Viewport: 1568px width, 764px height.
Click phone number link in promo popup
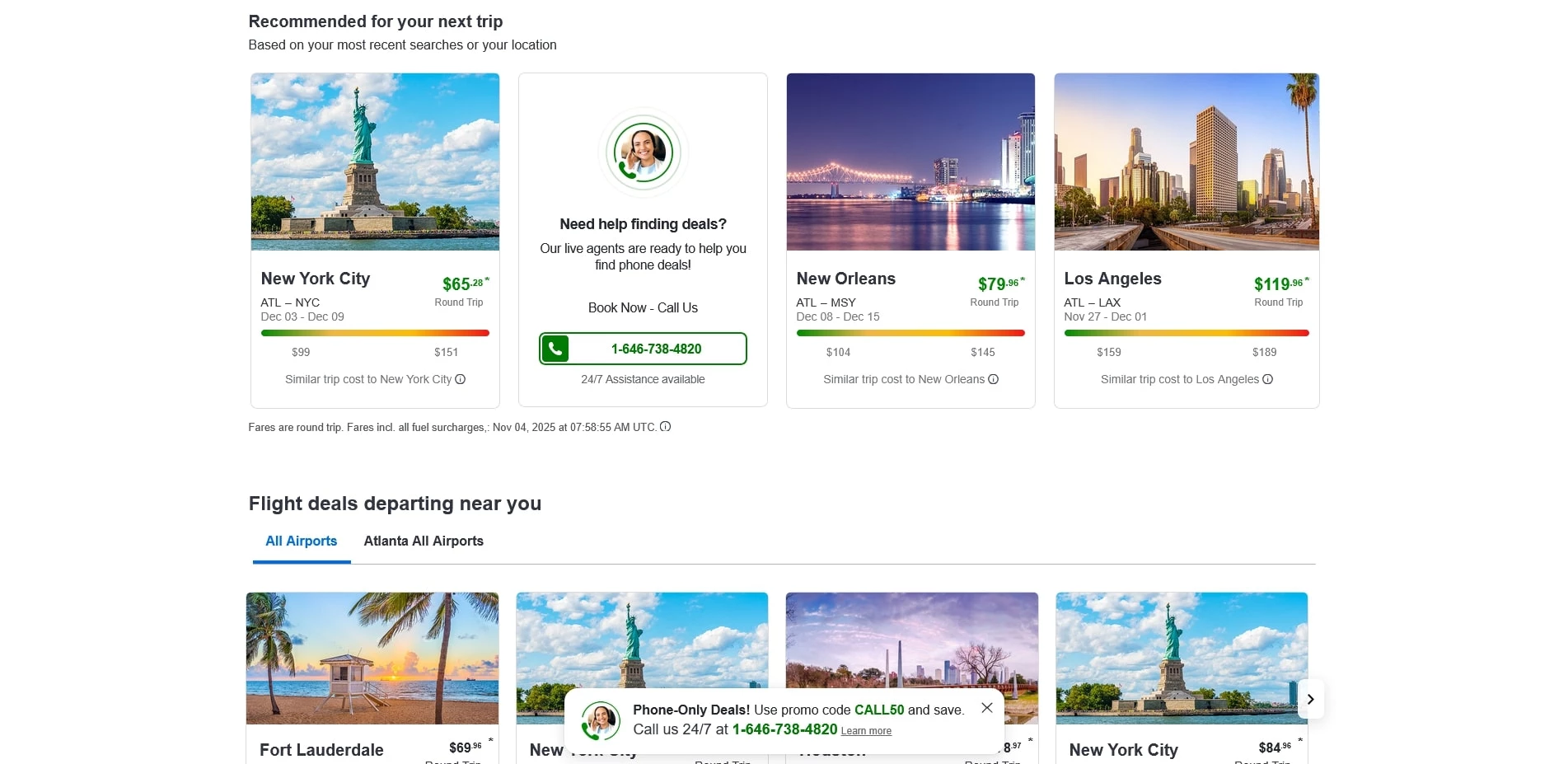pyautogui.click(x=784, y=729)
